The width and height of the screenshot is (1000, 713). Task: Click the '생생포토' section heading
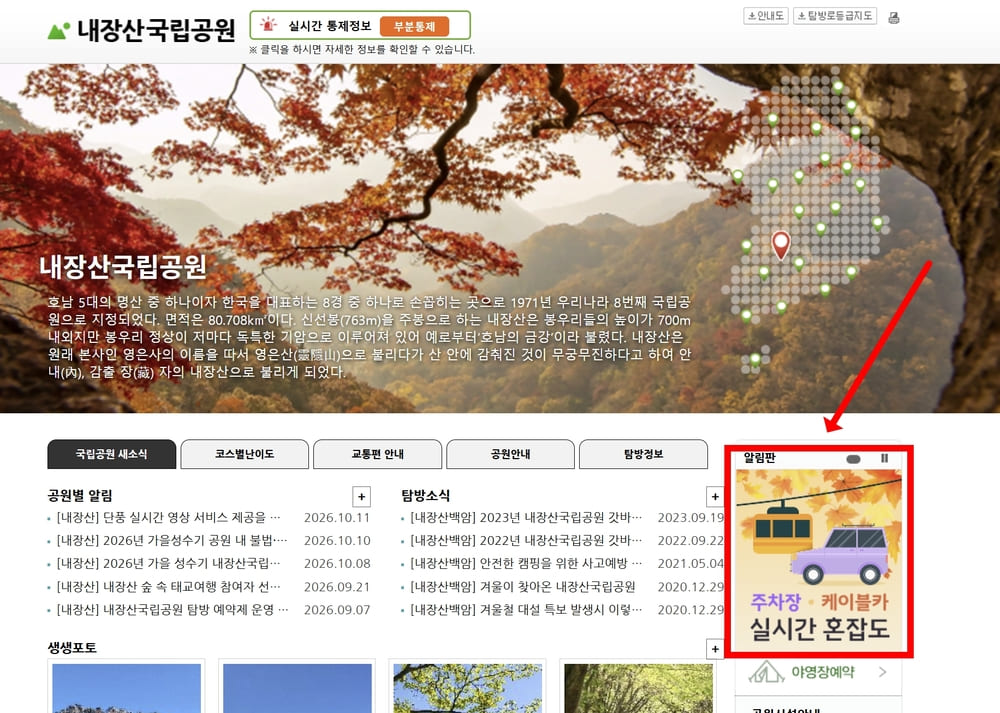(x=72, y=648)
